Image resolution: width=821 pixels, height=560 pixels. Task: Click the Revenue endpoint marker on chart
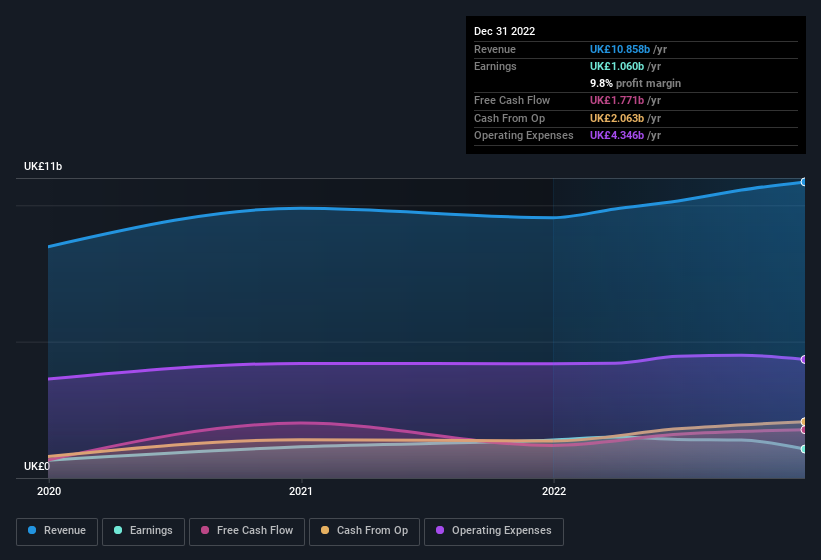point(804,182)
